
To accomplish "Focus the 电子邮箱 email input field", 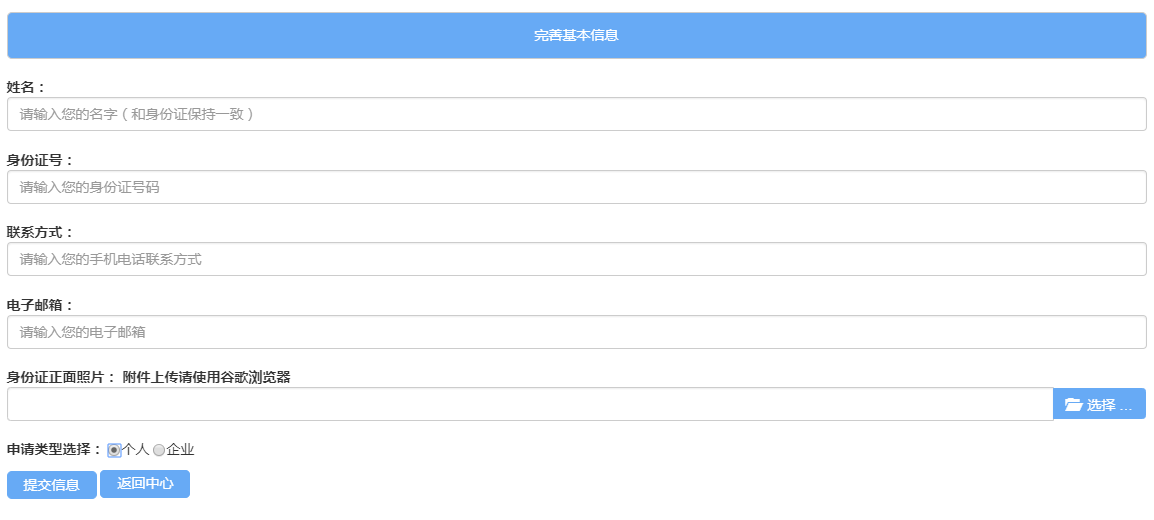I will click(x=577, y=332).
